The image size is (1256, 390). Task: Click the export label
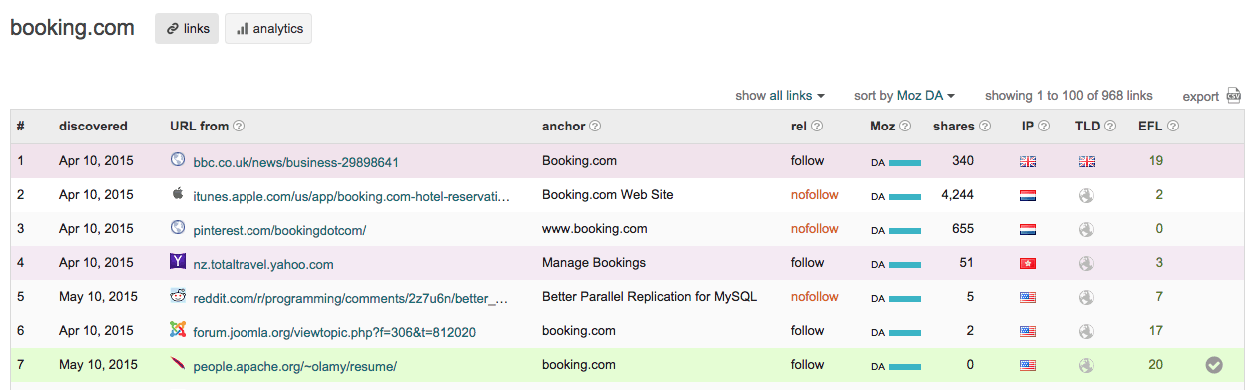coord(1200,97)
